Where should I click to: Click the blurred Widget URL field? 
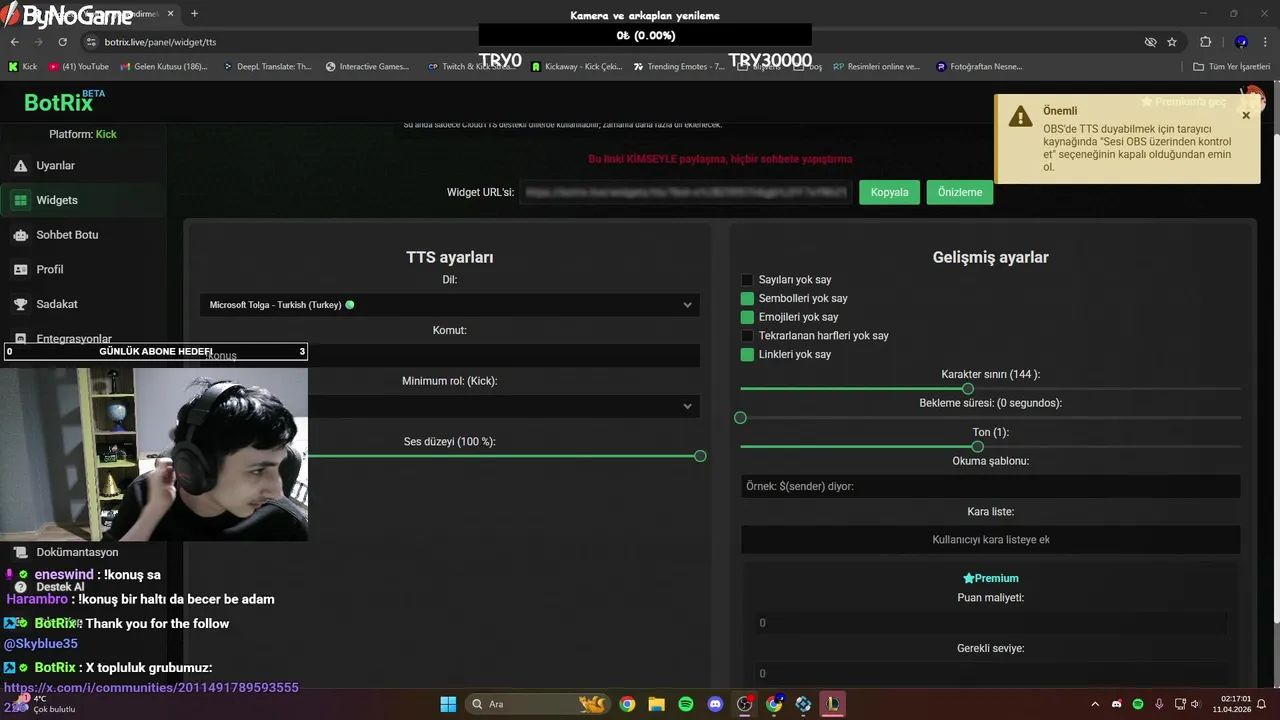(x=686, y=192)
